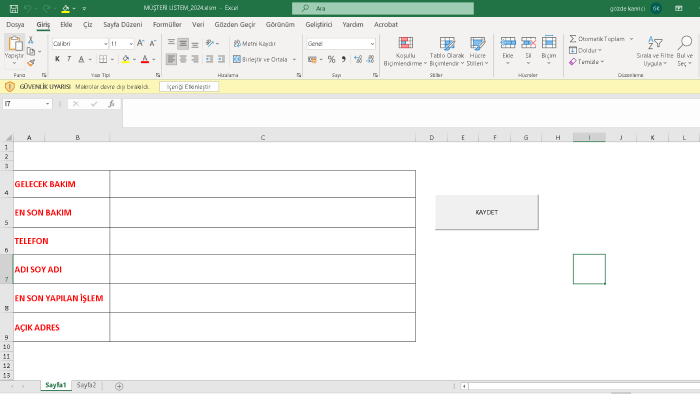Click the Save icon in title bar
The width and height of the screenshot is (700, 394).
tap(14, 8)
